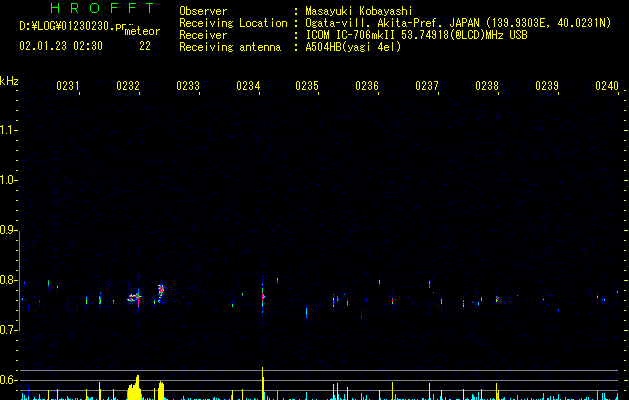The height and width of the screenshot is (400, 629).
Task: Select the A504HB(yagi 4el) antenna text
Action: [353, 47]
